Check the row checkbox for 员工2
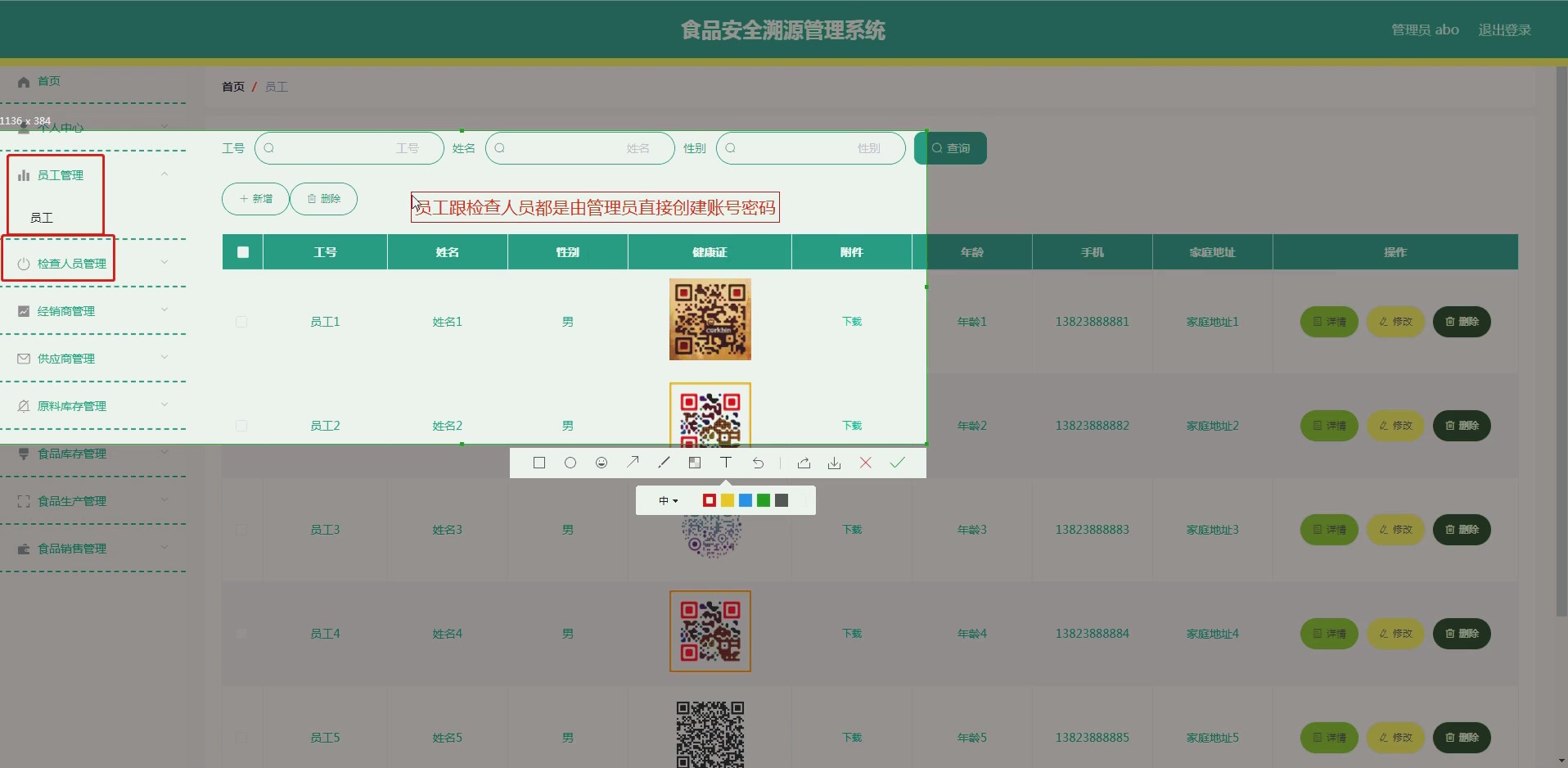 [x=241, y=426]
